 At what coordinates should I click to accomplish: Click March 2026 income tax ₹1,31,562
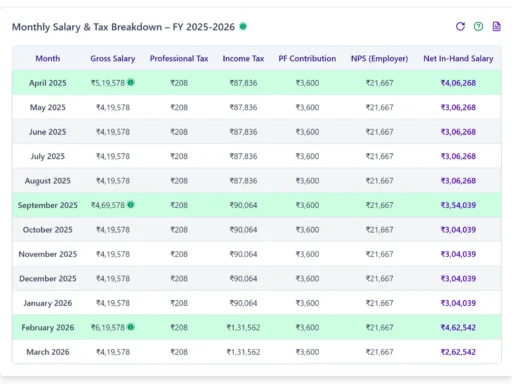[243, 352]
